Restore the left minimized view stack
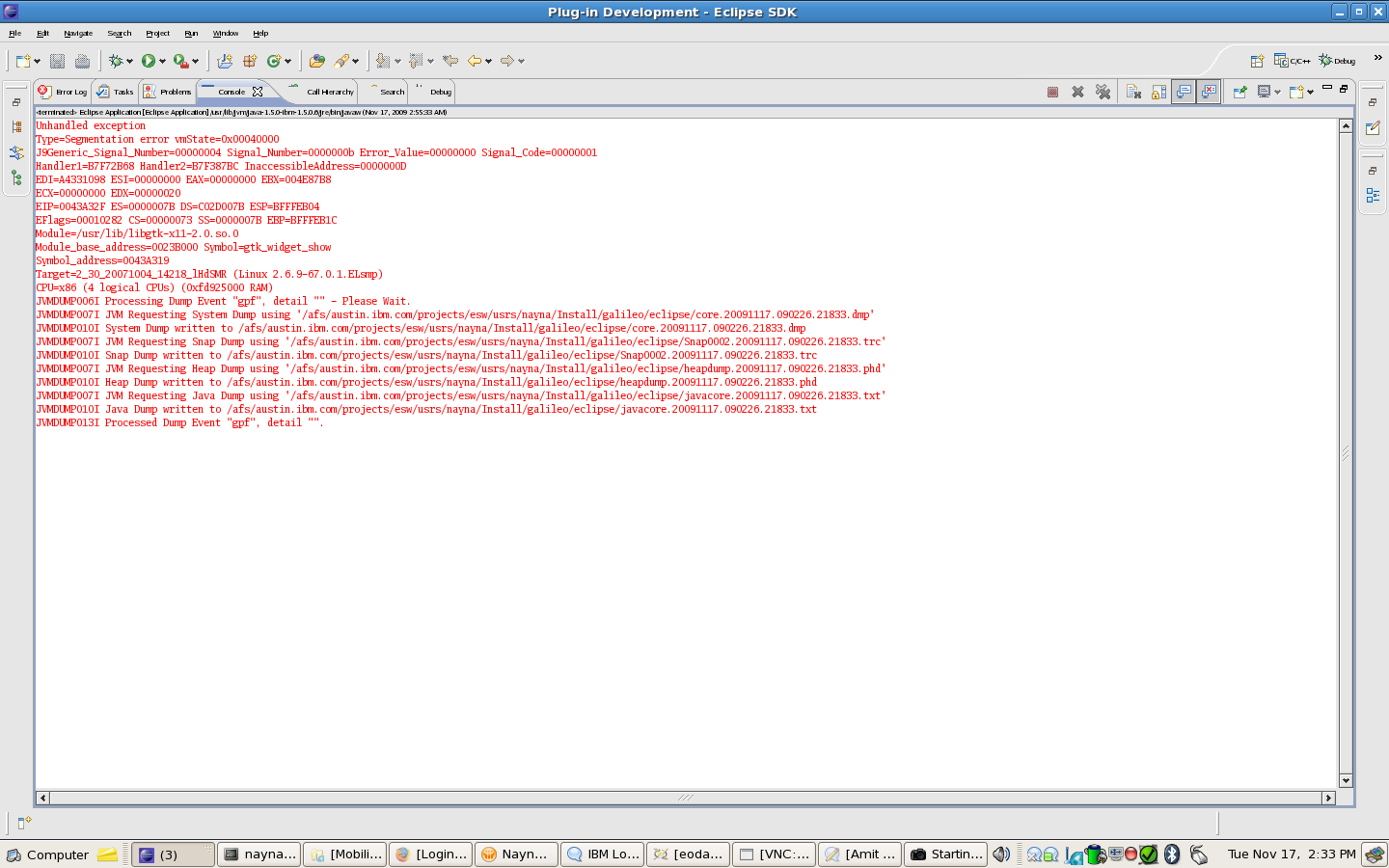This screenshot has height=868, width=1389. [x=16, y=102]
